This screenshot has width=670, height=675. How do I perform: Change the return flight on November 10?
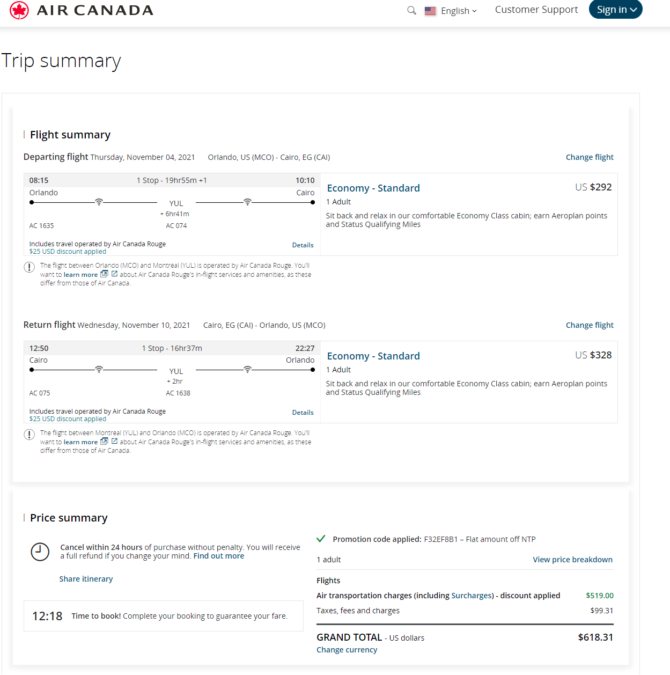click(589, 325)
